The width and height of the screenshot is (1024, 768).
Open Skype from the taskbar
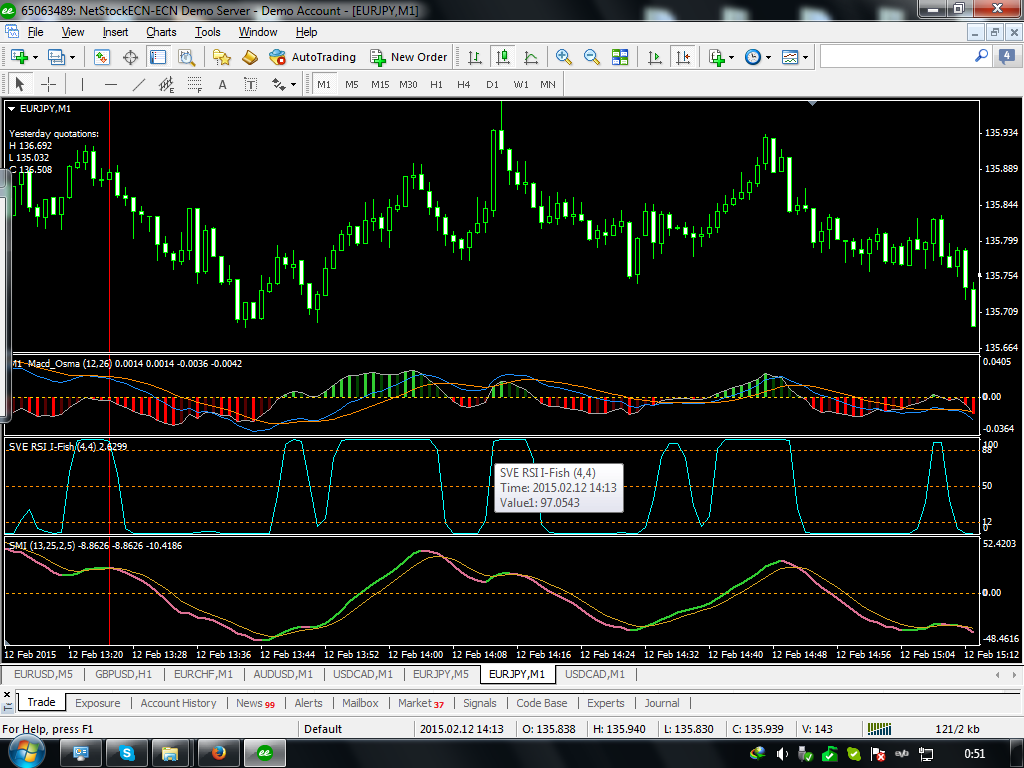(x=127, y=754)
